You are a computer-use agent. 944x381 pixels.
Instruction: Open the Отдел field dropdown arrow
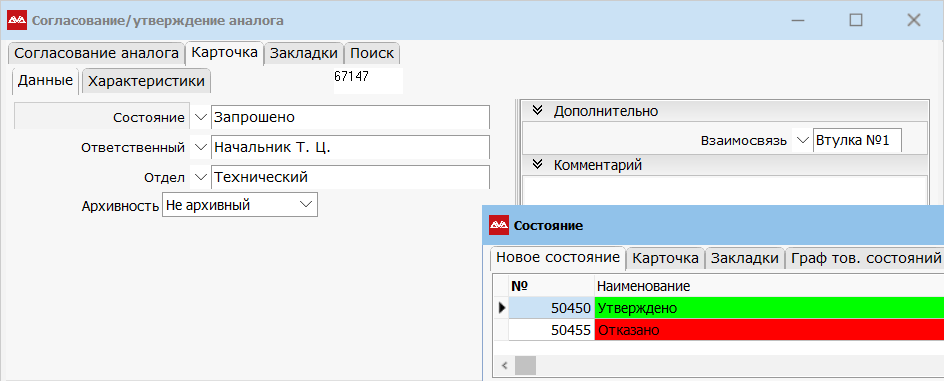click(200, 177)
